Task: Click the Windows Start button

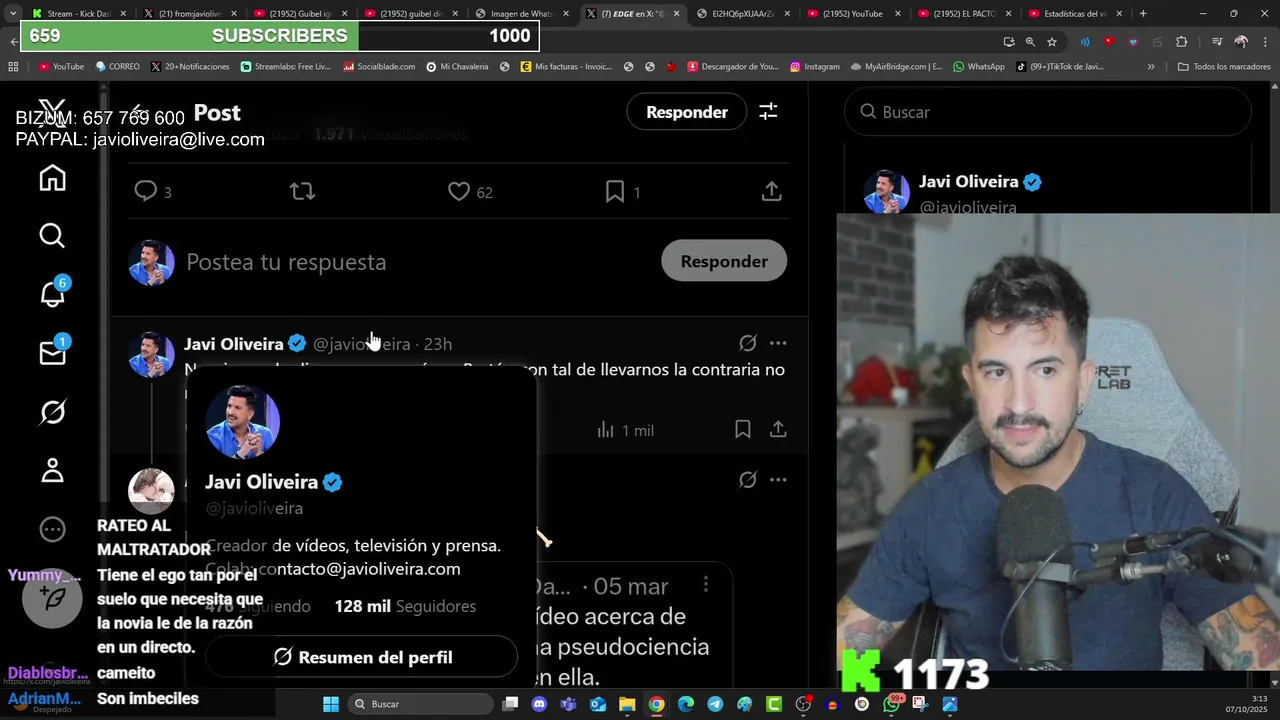Action: tap(330, 704)
